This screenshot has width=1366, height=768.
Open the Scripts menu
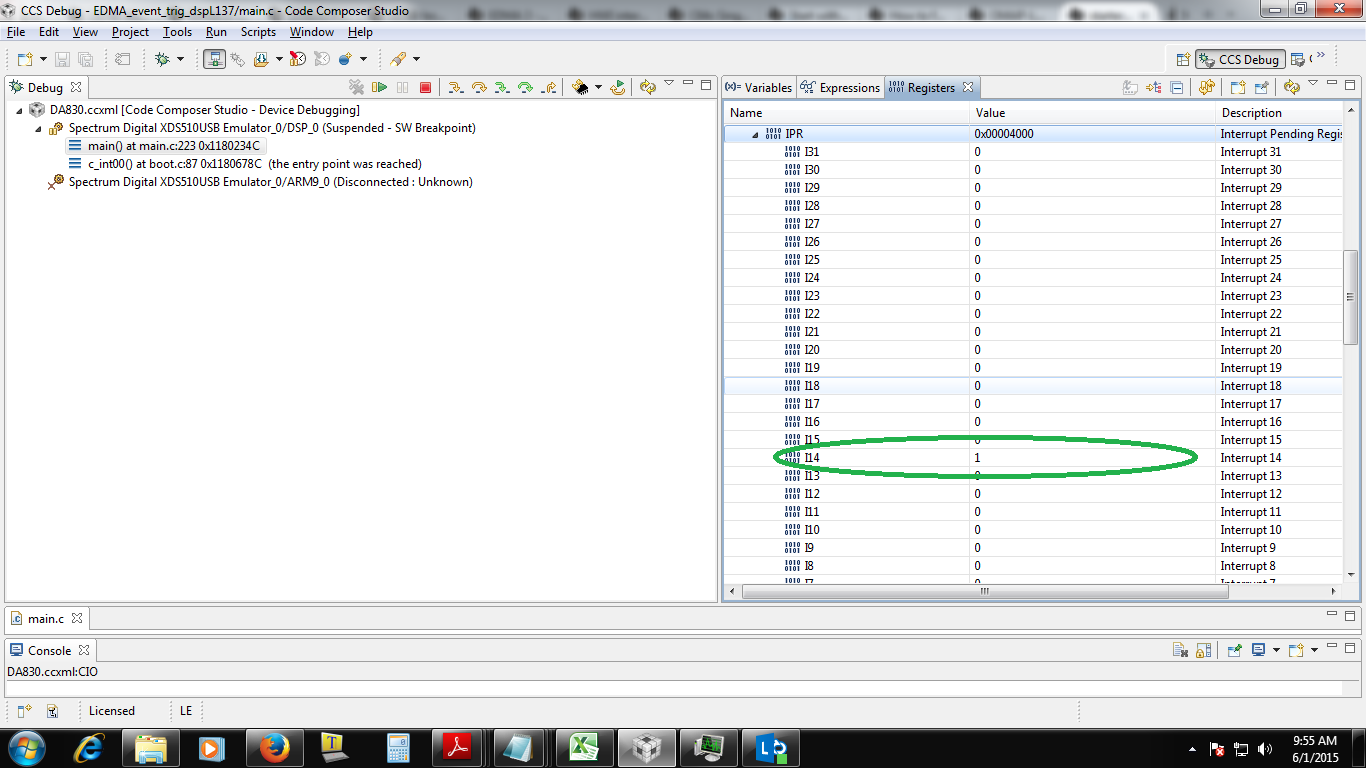click(258, 32)
